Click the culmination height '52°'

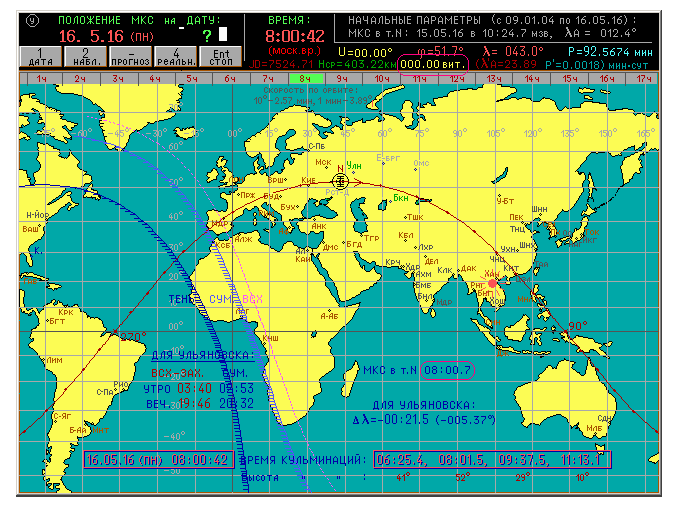tap(463, 478)
